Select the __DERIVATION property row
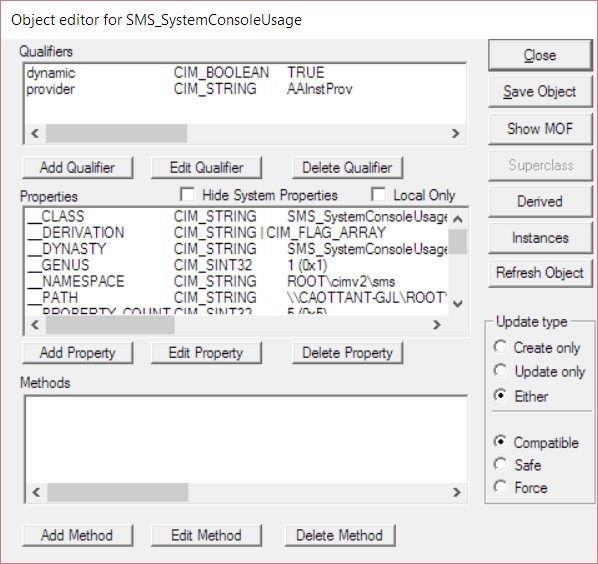Image resolution: width=598 pixels, height=564 pixels. 236,232
